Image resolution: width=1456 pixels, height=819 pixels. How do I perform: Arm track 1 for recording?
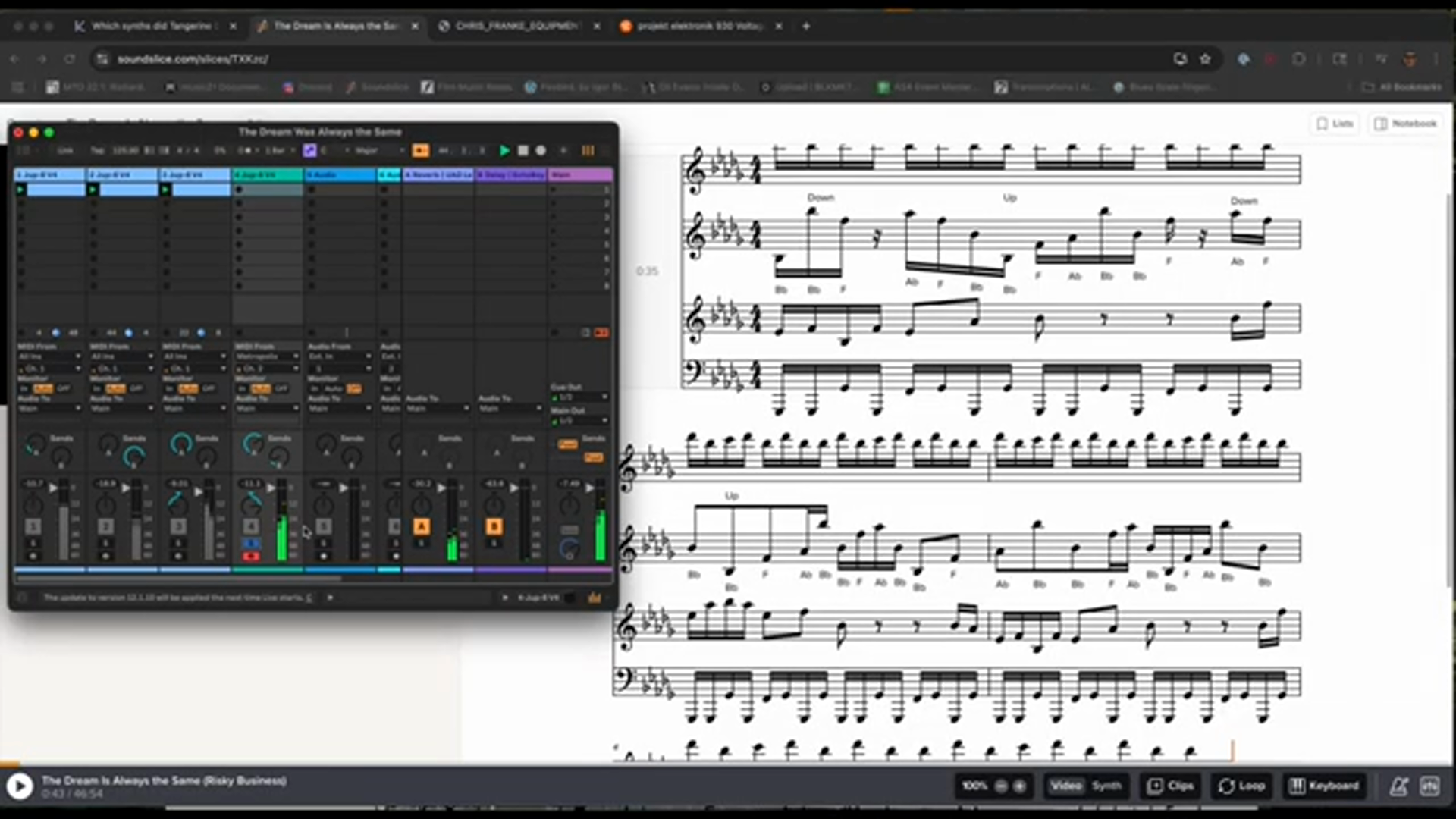click(x=33, y=557)
